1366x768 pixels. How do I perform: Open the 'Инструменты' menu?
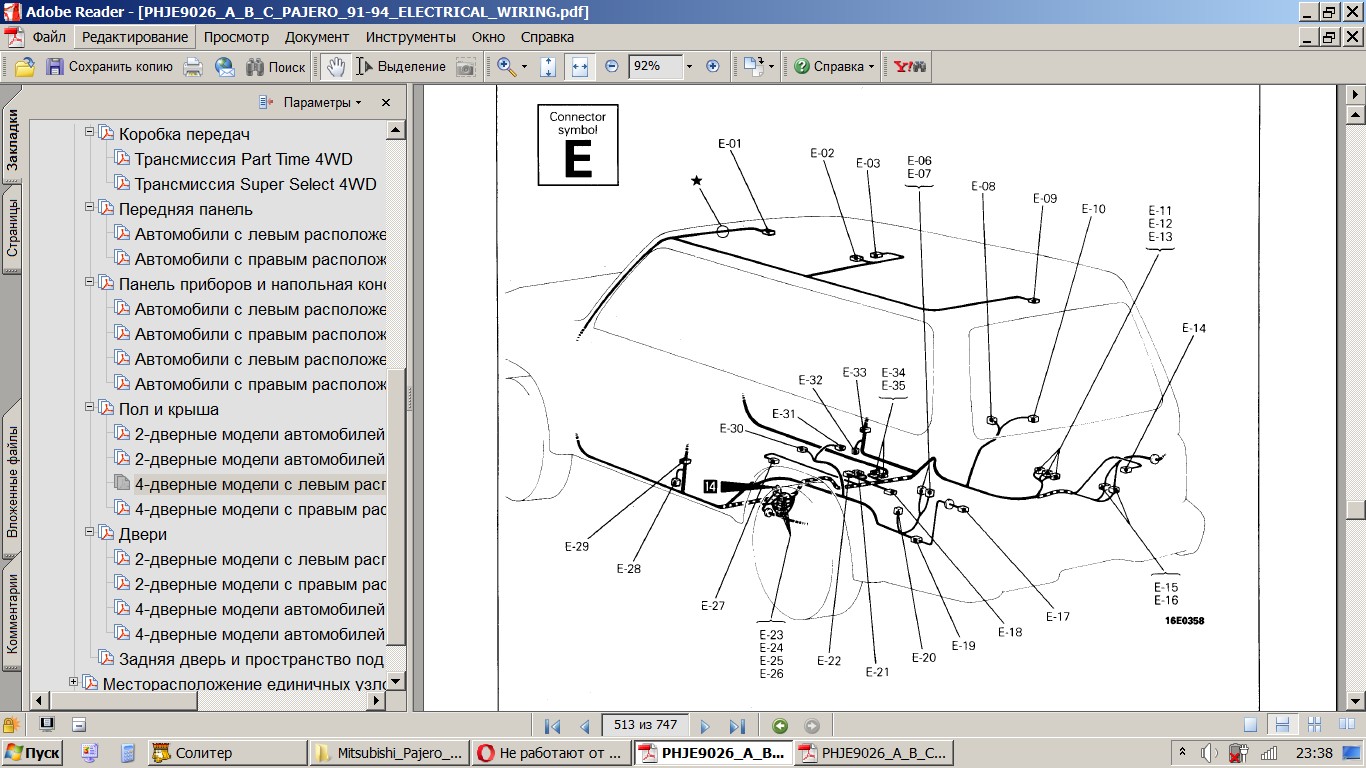pos(410,37)
